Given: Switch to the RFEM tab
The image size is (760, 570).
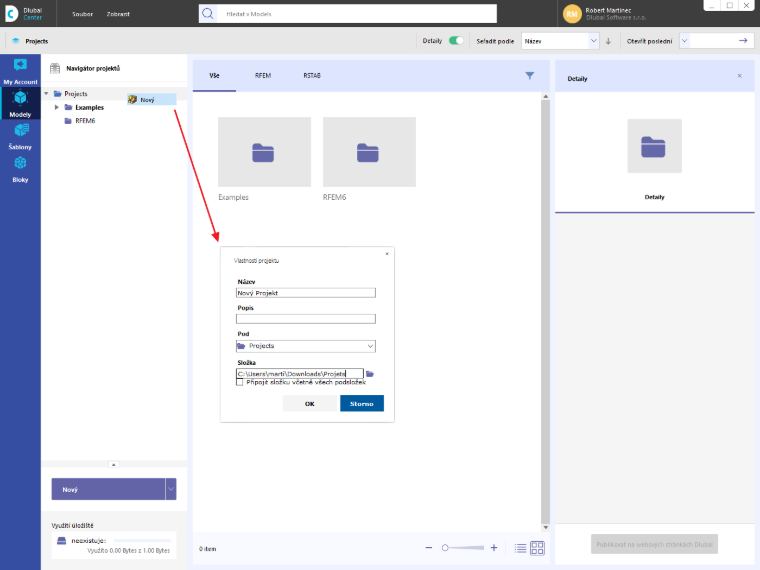Looking at the screenshot, I should click(x=263, y=76).
